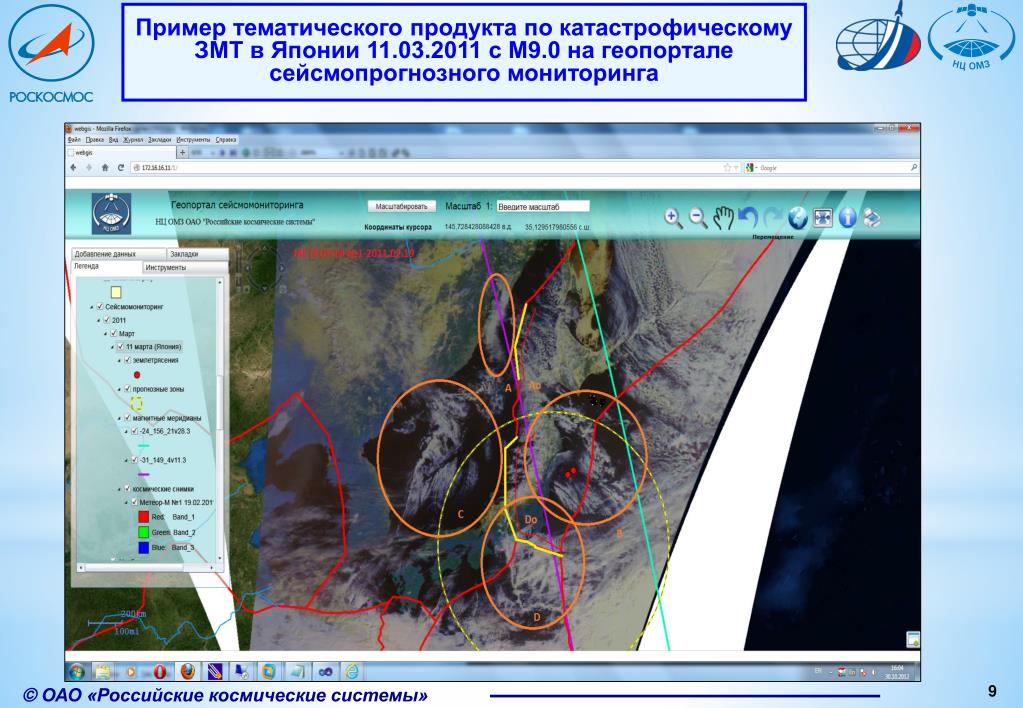Click the zoom out magnifier tool

click(698, 218)
